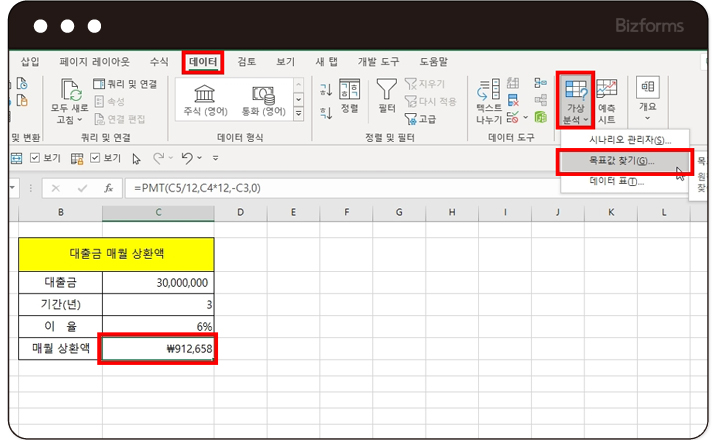Open Help (도움말) tab
This screenshot has height=440, width=715.
point(433,62)
